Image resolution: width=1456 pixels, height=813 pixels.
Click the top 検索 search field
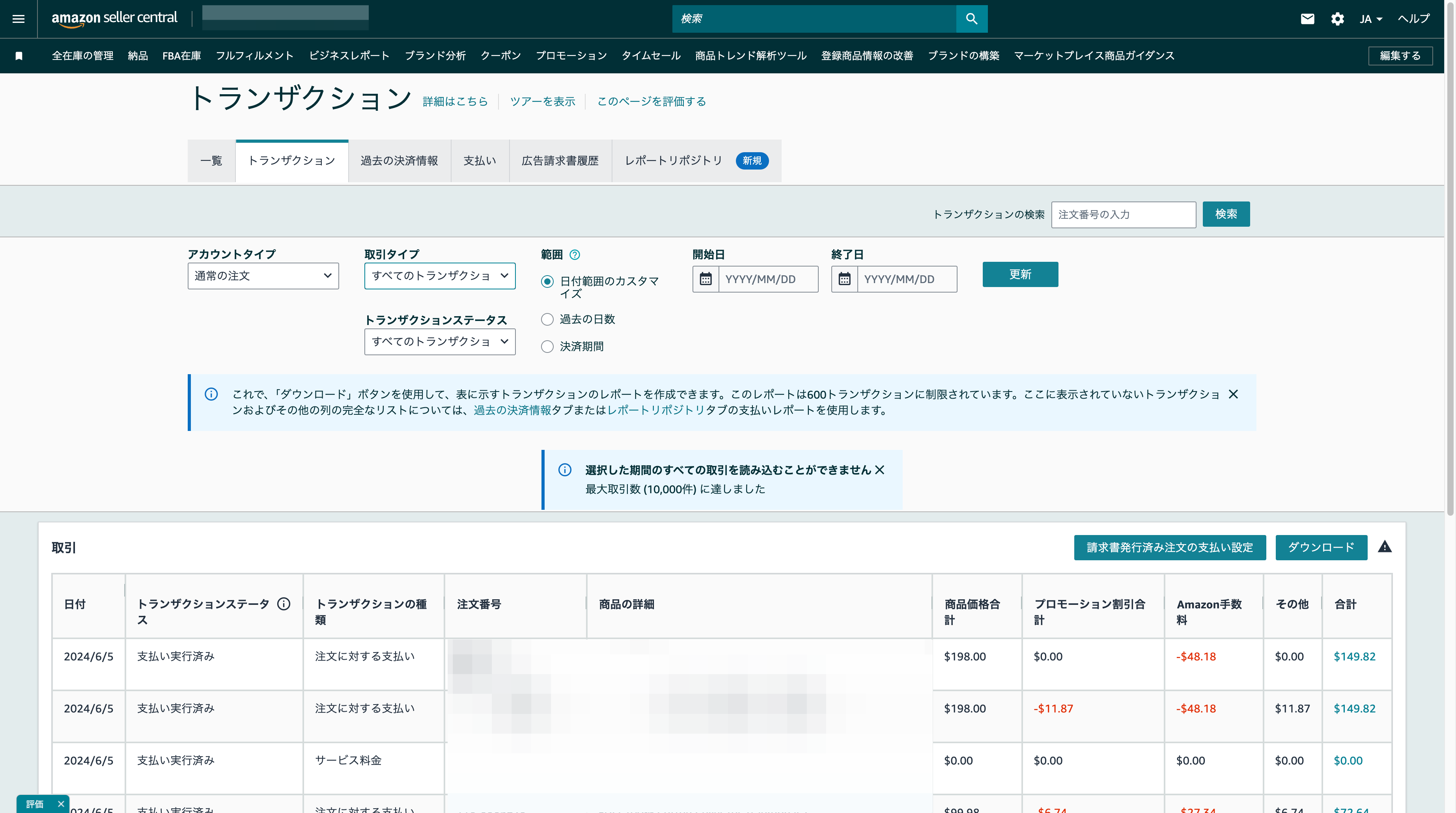point(814,19)
